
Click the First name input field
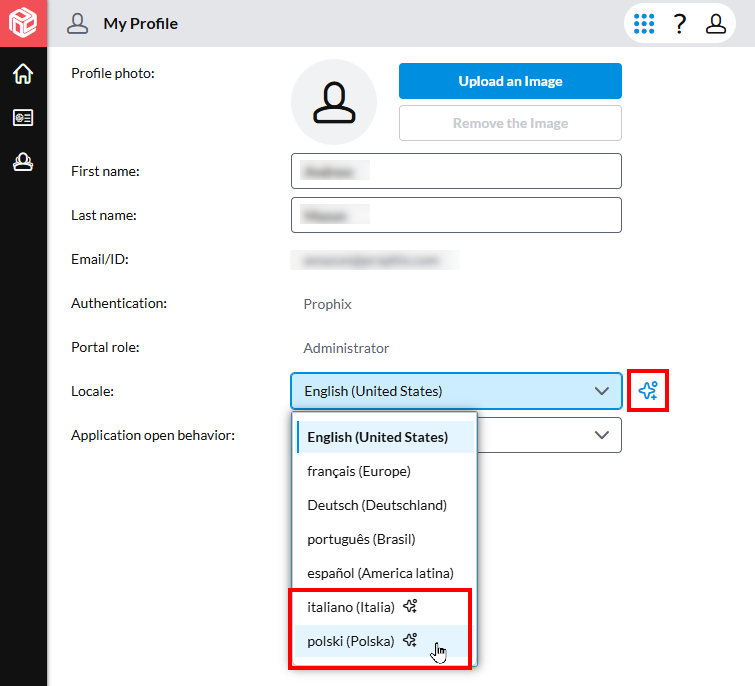click(456, 171)
